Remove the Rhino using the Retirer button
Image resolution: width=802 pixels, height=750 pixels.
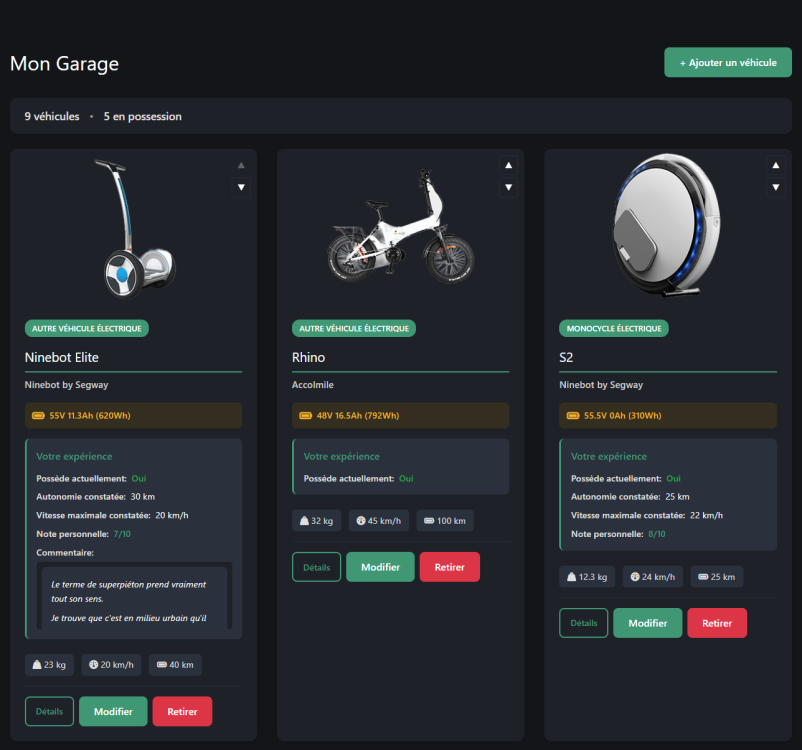[x=449, y=567]
